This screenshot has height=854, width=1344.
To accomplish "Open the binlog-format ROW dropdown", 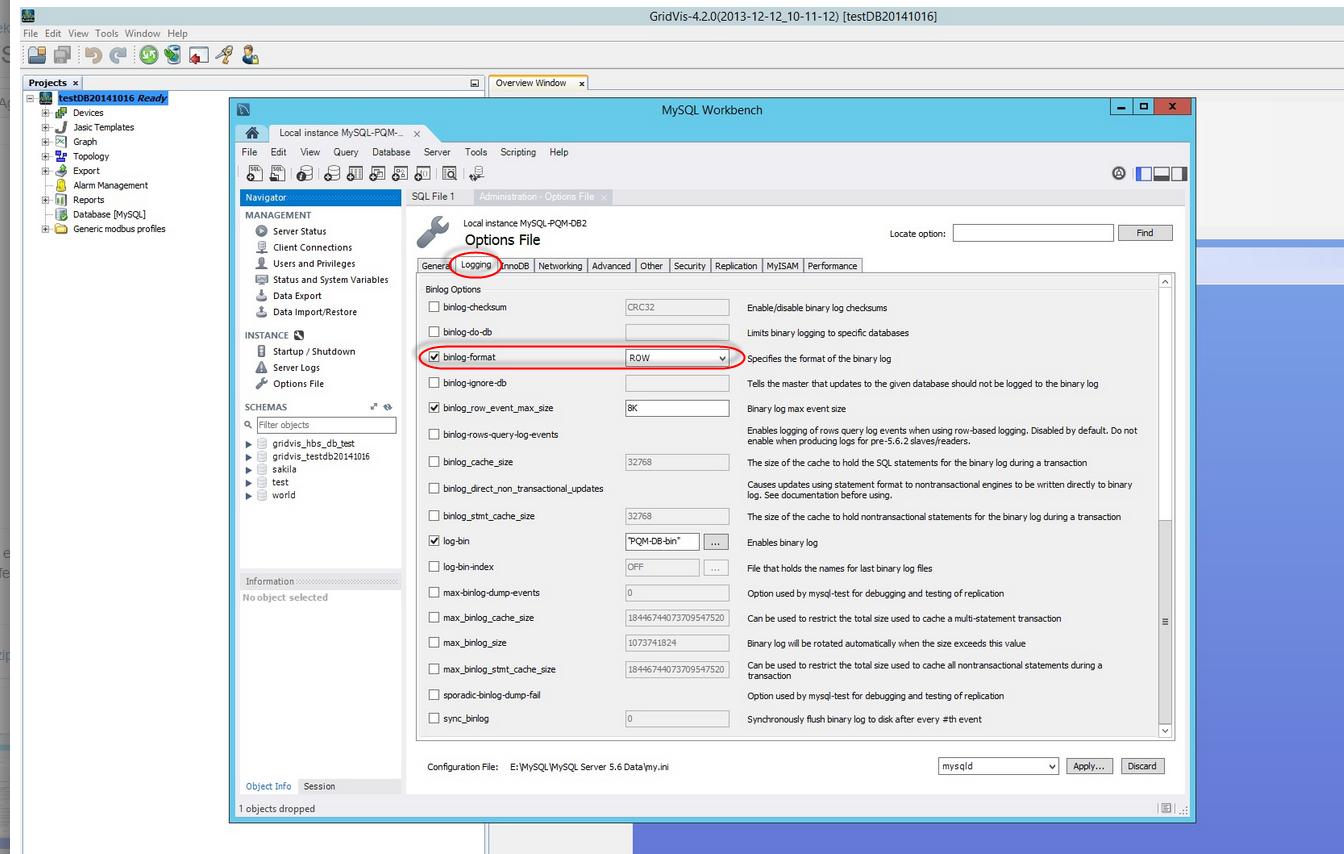I will pos(677,357).
